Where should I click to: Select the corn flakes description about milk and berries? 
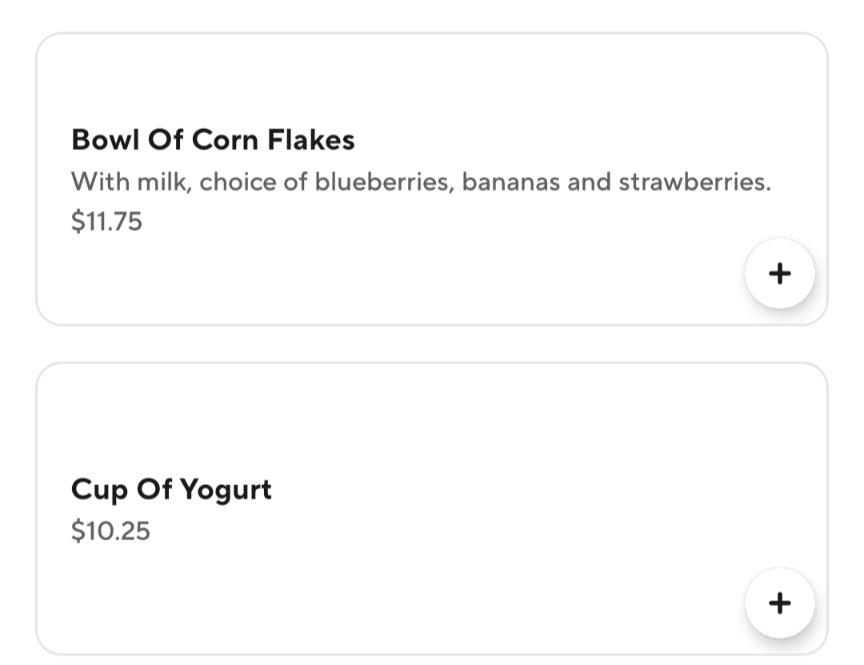pos(421,182)
